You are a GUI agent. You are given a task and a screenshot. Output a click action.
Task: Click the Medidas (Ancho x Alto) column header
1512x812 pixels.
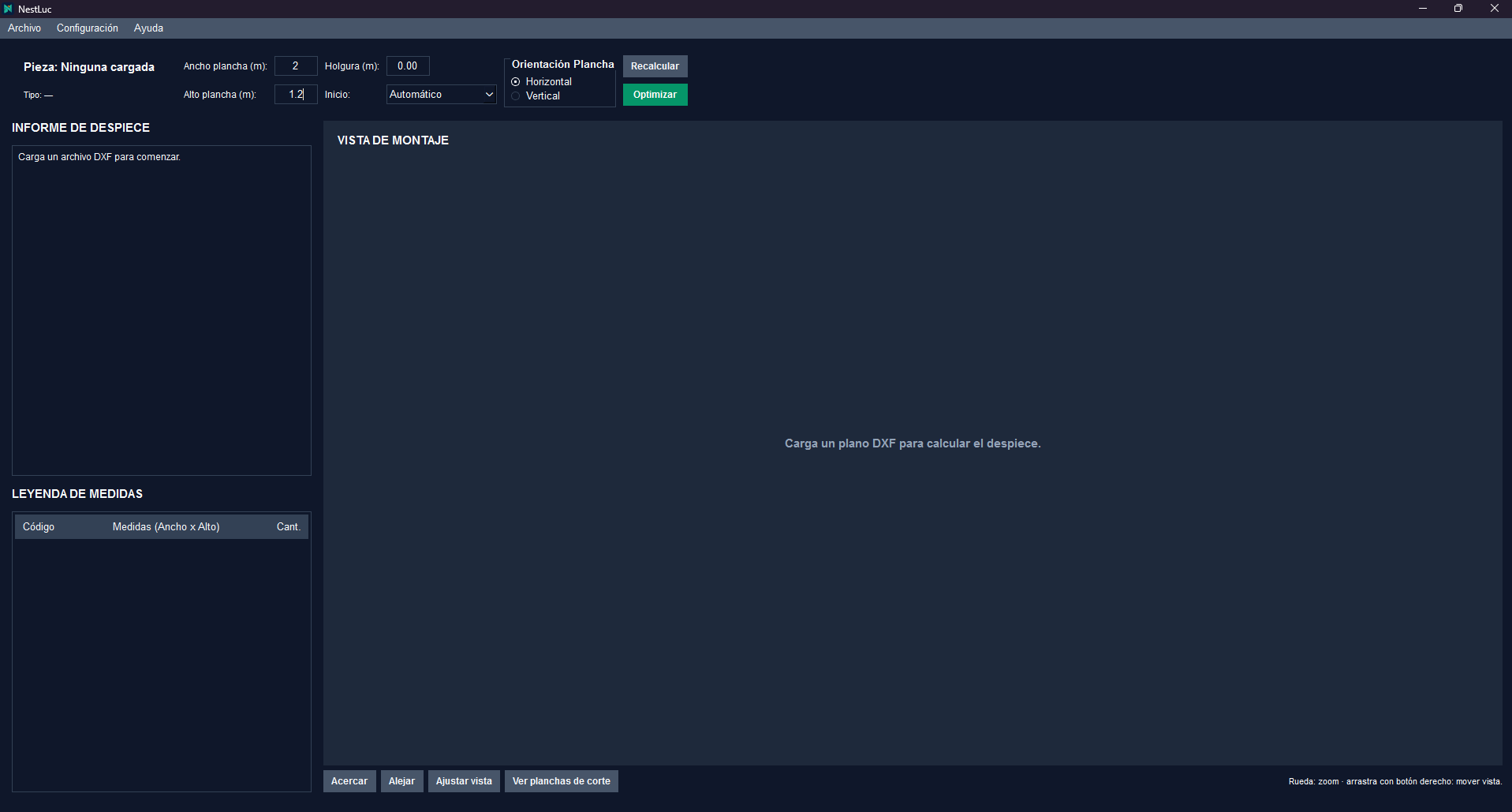pos(166,526)
